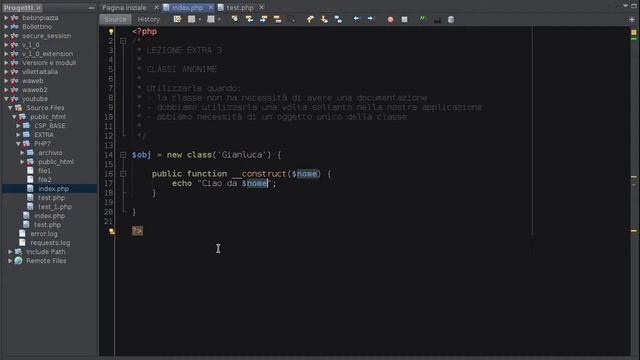Click the Find Selection toolbar icon
The width and height of the screenshot is (640, 360).
[235, 19]
